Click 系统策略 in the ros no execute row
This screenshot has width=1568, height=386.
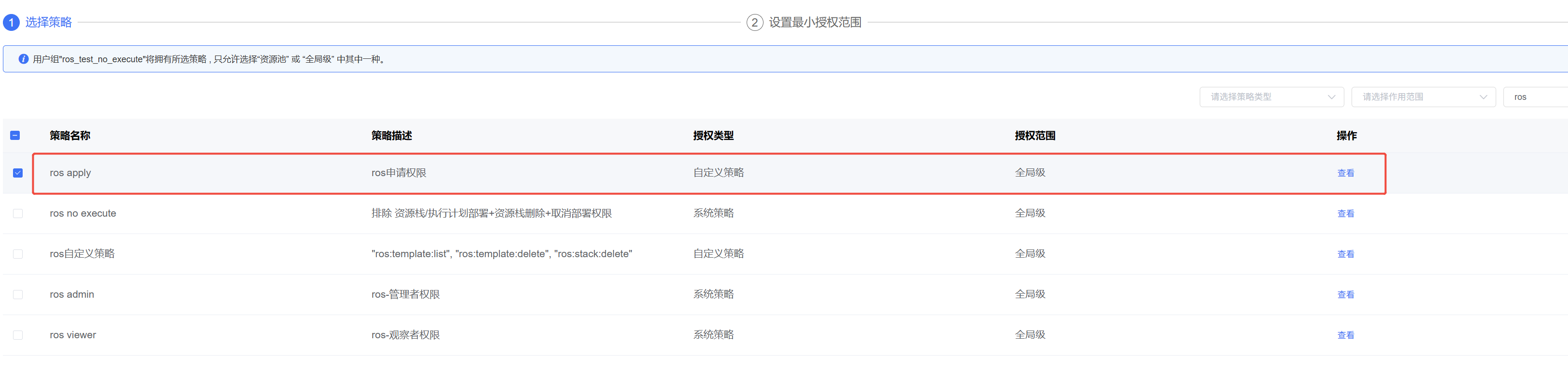(713, 213)
